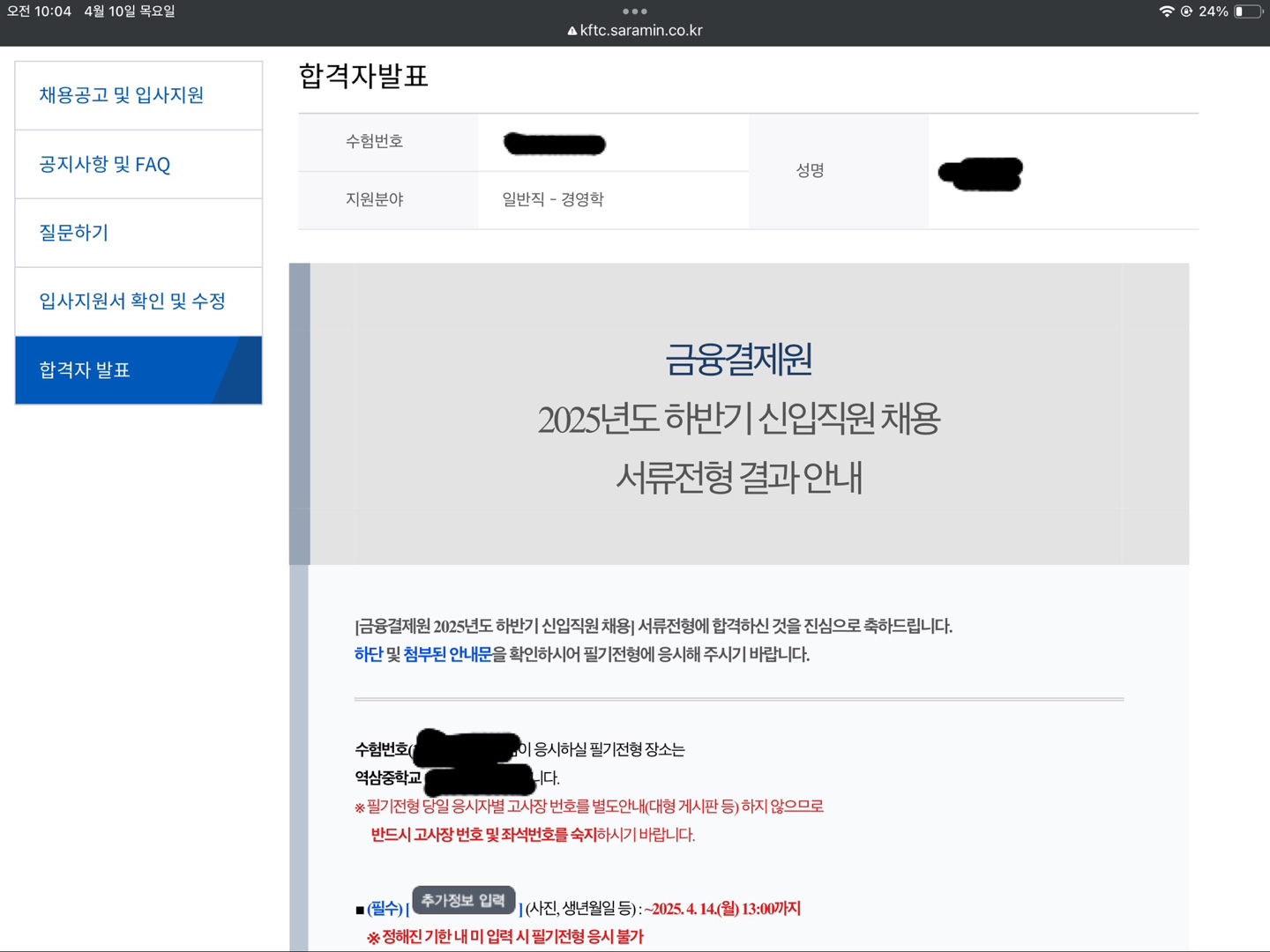
Task: Open the three-dot multitasking menu
Action: [634, 11]
